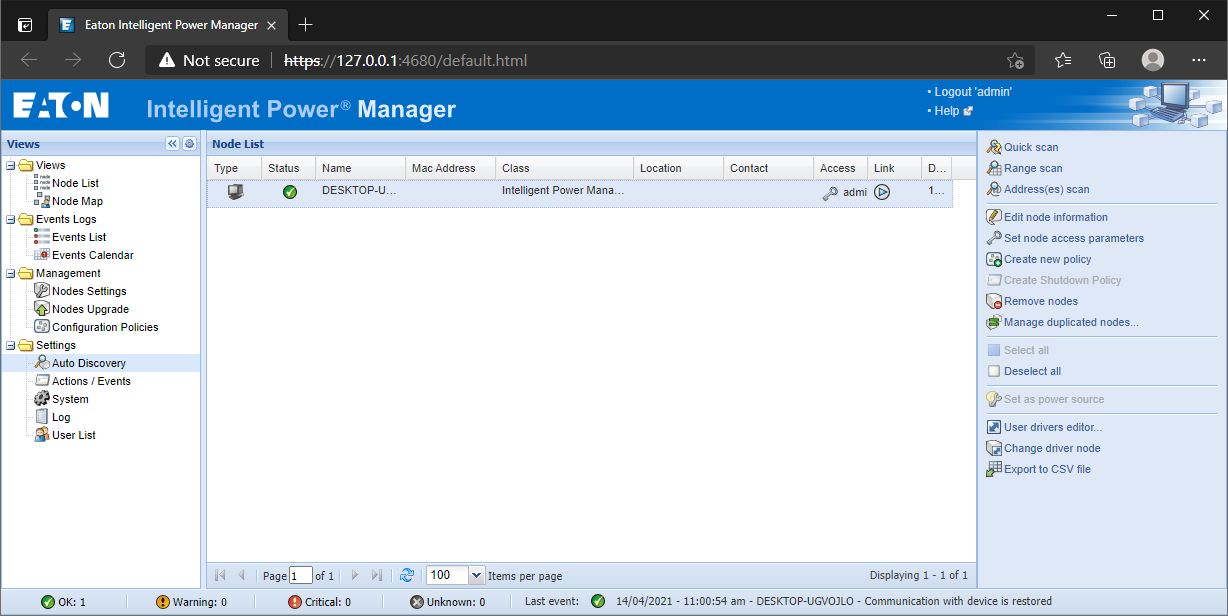Start a Range scan
This screenshot has width=1228, height=616.
pyautogui.click(x=1033, y=168)
